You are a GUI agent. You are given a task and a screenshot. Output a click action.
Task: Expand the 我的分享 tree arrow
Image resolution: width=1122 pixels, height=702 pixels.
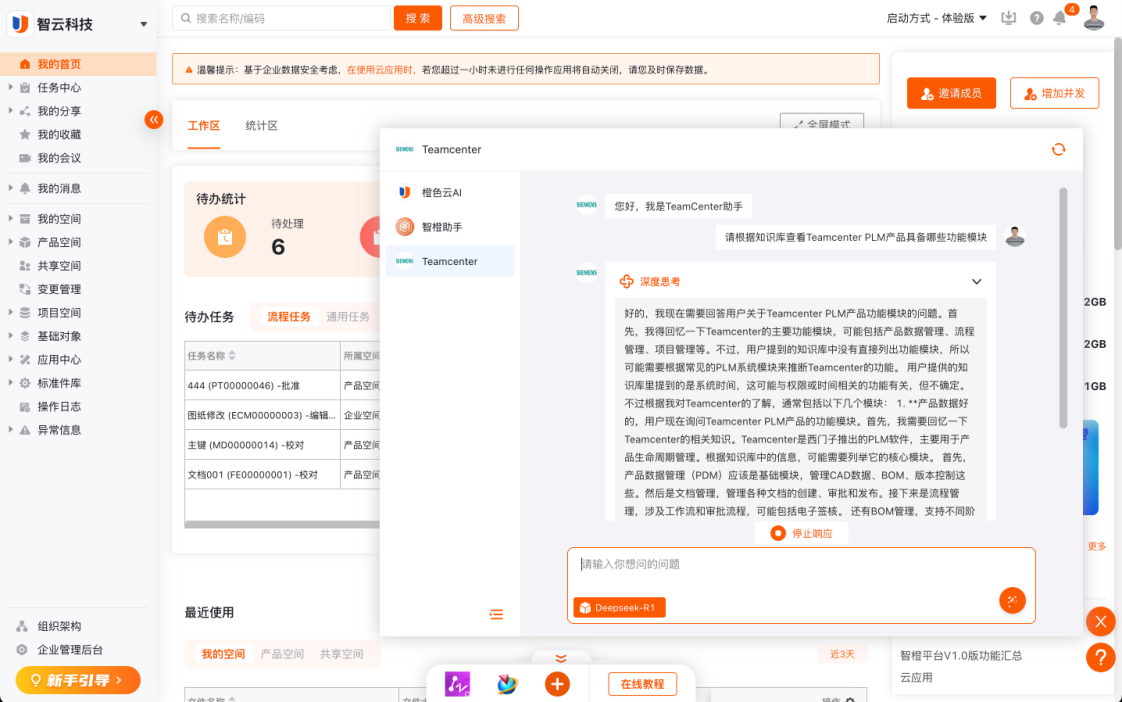pyautogui.click(x=10, y=111)
